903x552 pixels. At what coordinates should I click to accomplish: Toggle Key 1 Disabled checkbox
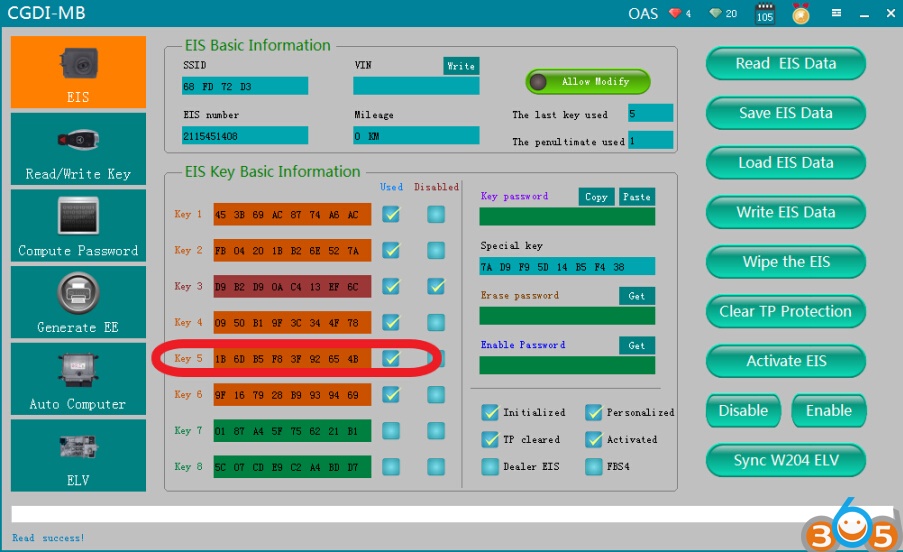pos(436,215)
